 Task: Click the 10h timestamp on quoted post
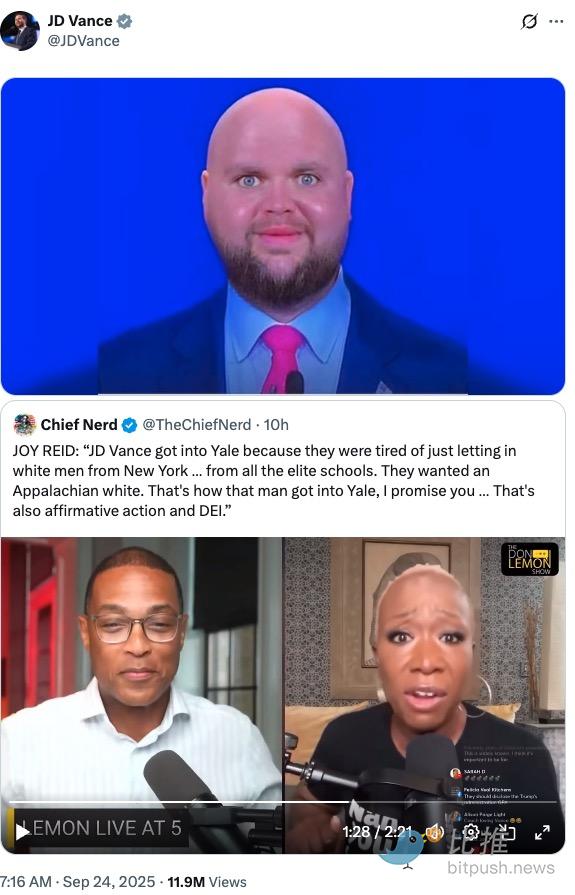click(x=276, y=425)
